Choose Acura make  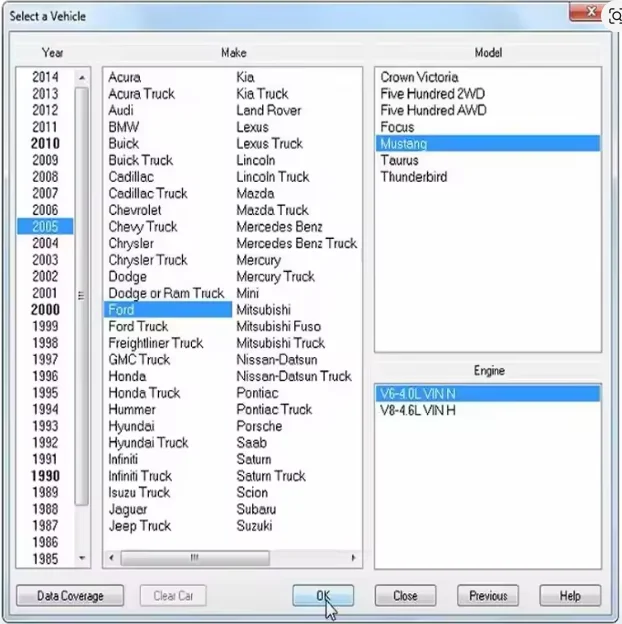(125, 77)
